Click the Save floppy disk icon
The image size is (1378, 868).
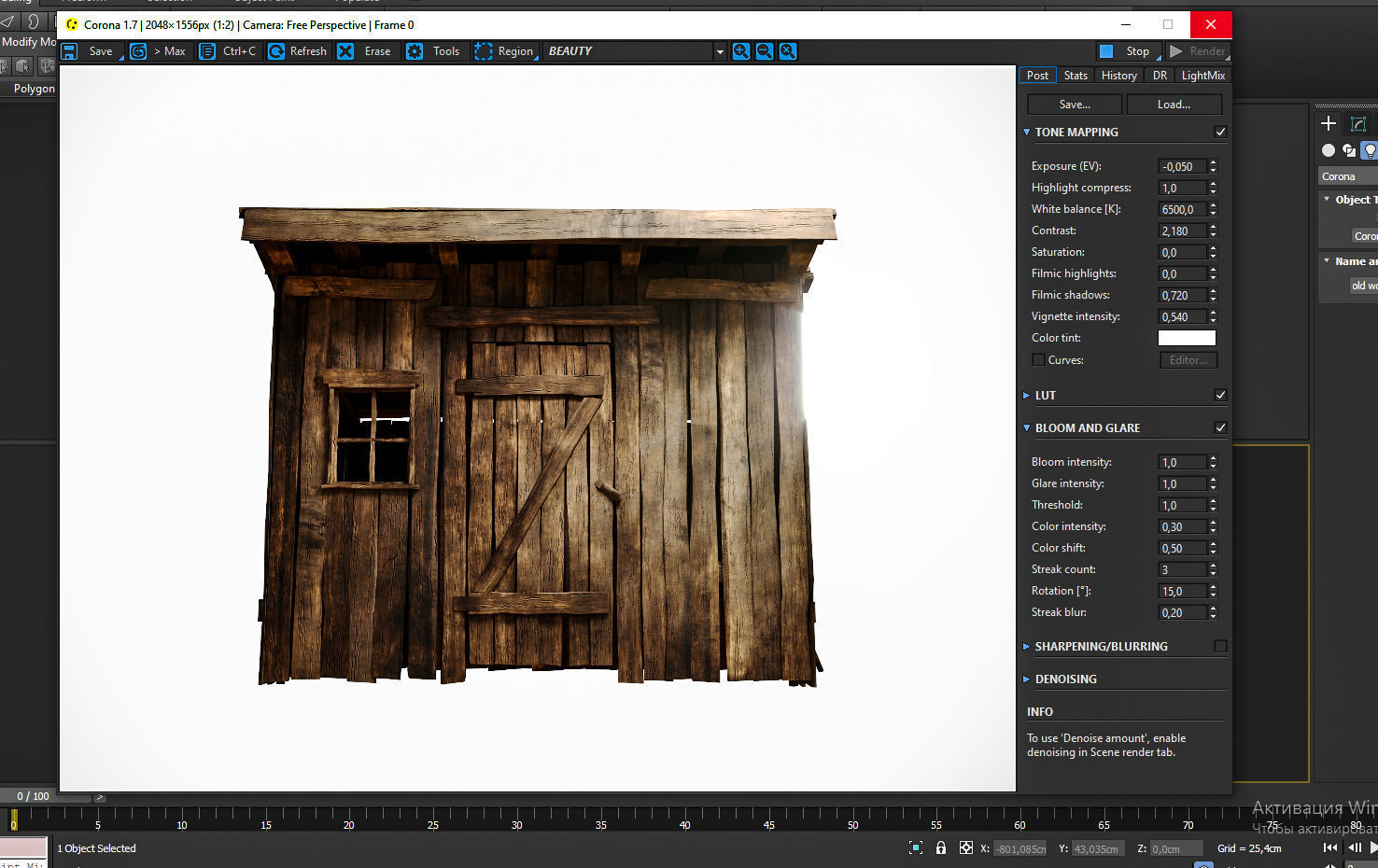tap(69, 51)
